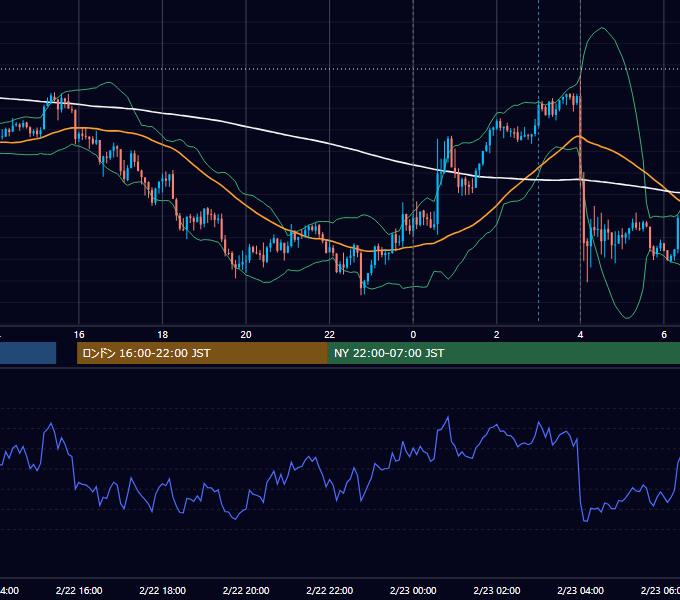
Task: Click the upper axis hour label 6
Action: pyautogui.click(x=664, y=335)
